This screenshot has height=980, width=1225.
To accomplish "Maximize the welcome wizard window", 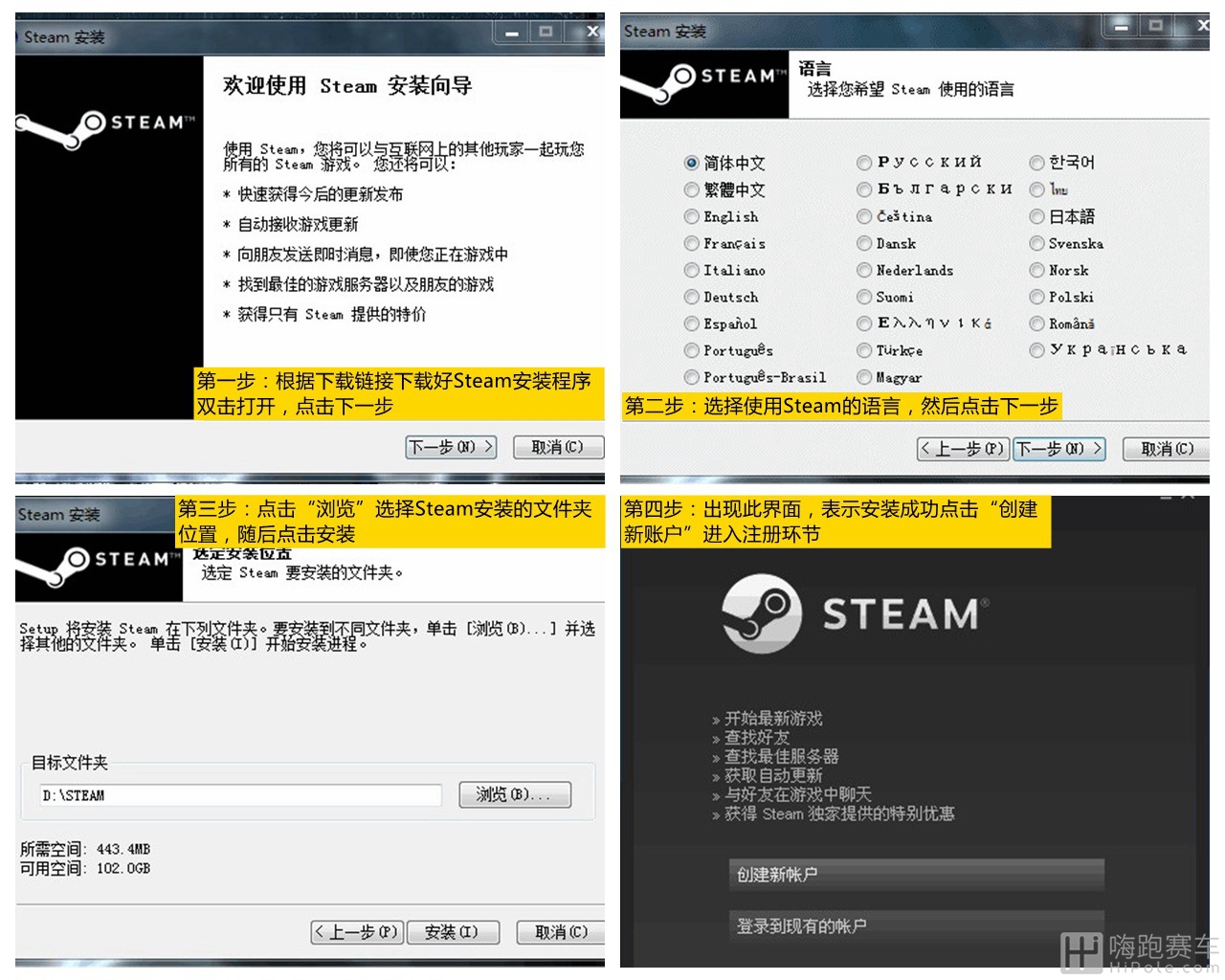I will click(546, 33).
